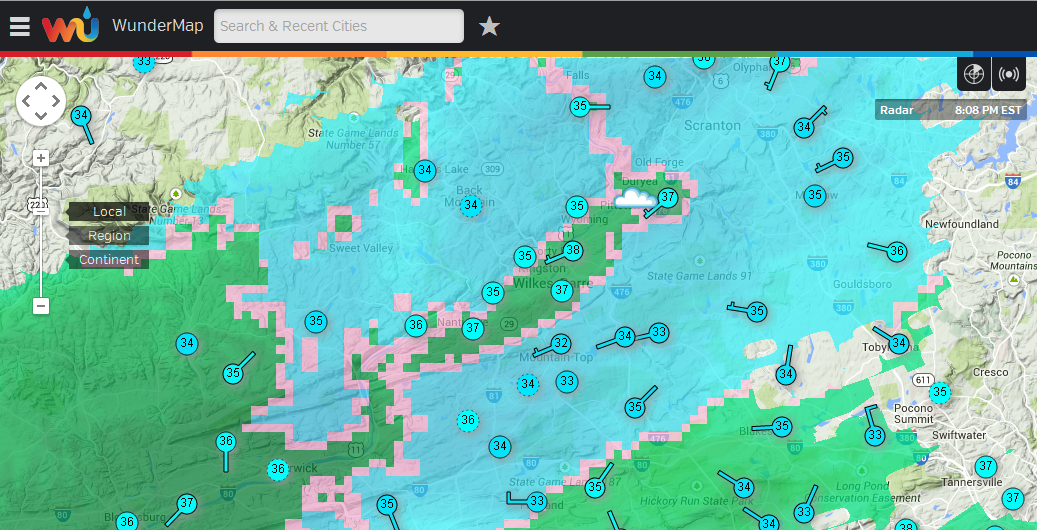Image resolution: width=1037 pixels, height=530 pixels.
Task: Open the hamburger menu
Action: click(x=20, y=27)
